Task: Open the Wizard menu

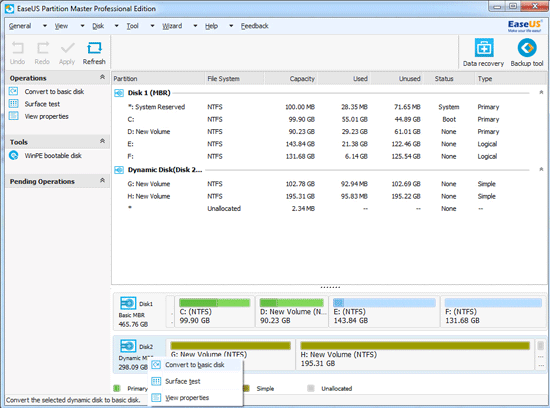Action: coord(172,26)
